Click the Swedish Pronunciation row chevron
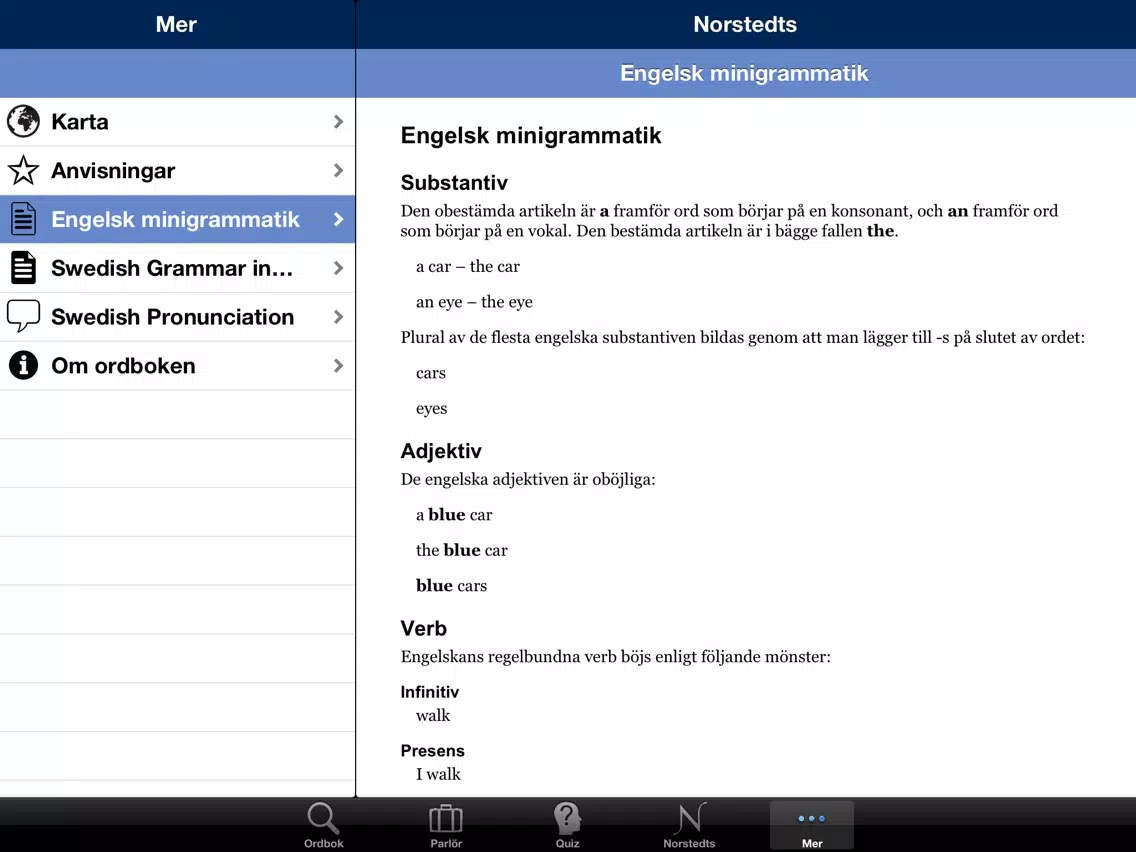This screenshot has width=1136, height=852. (x=338, y=317)
